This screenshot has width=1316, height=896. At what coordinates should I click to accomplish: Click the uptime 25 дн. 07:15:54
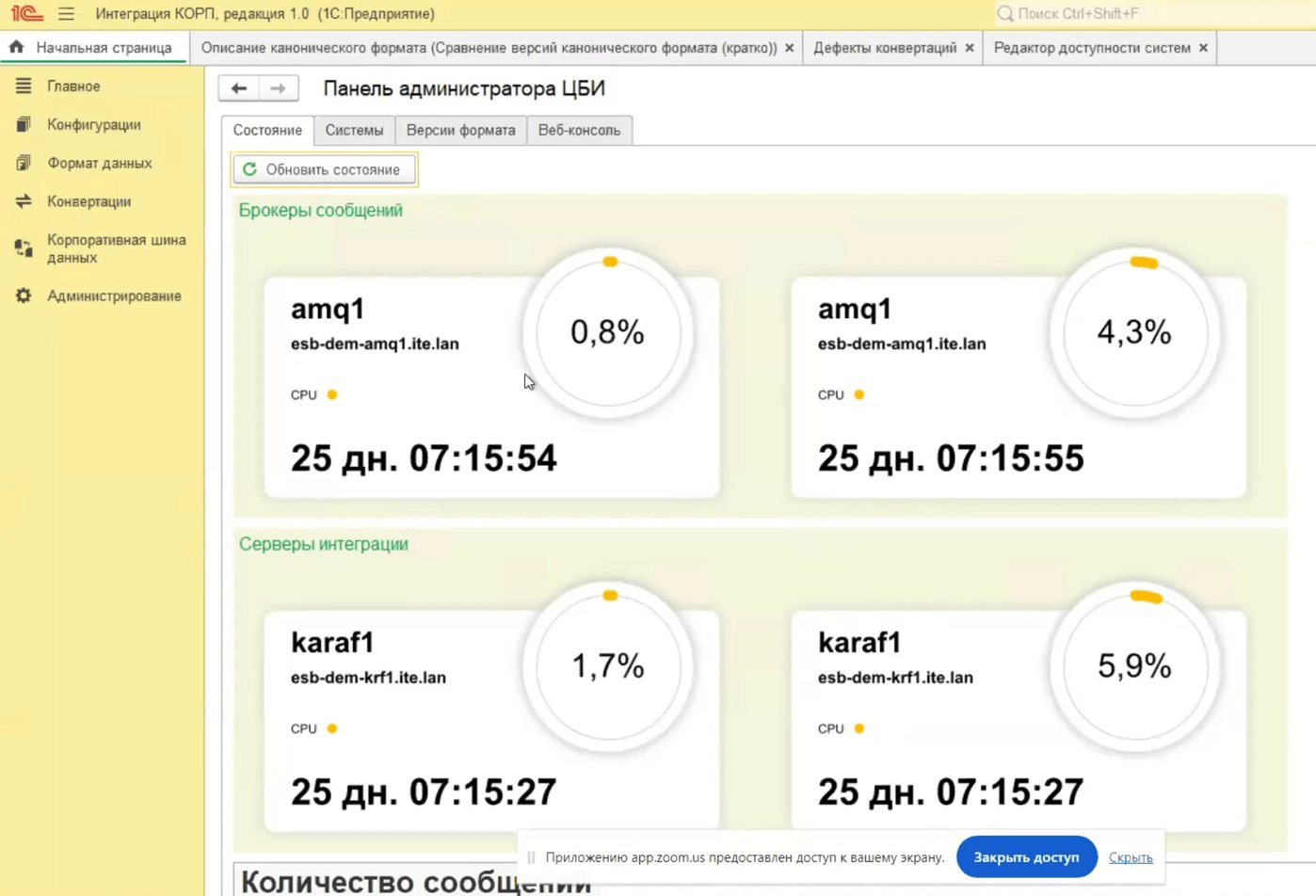[424, 458]
